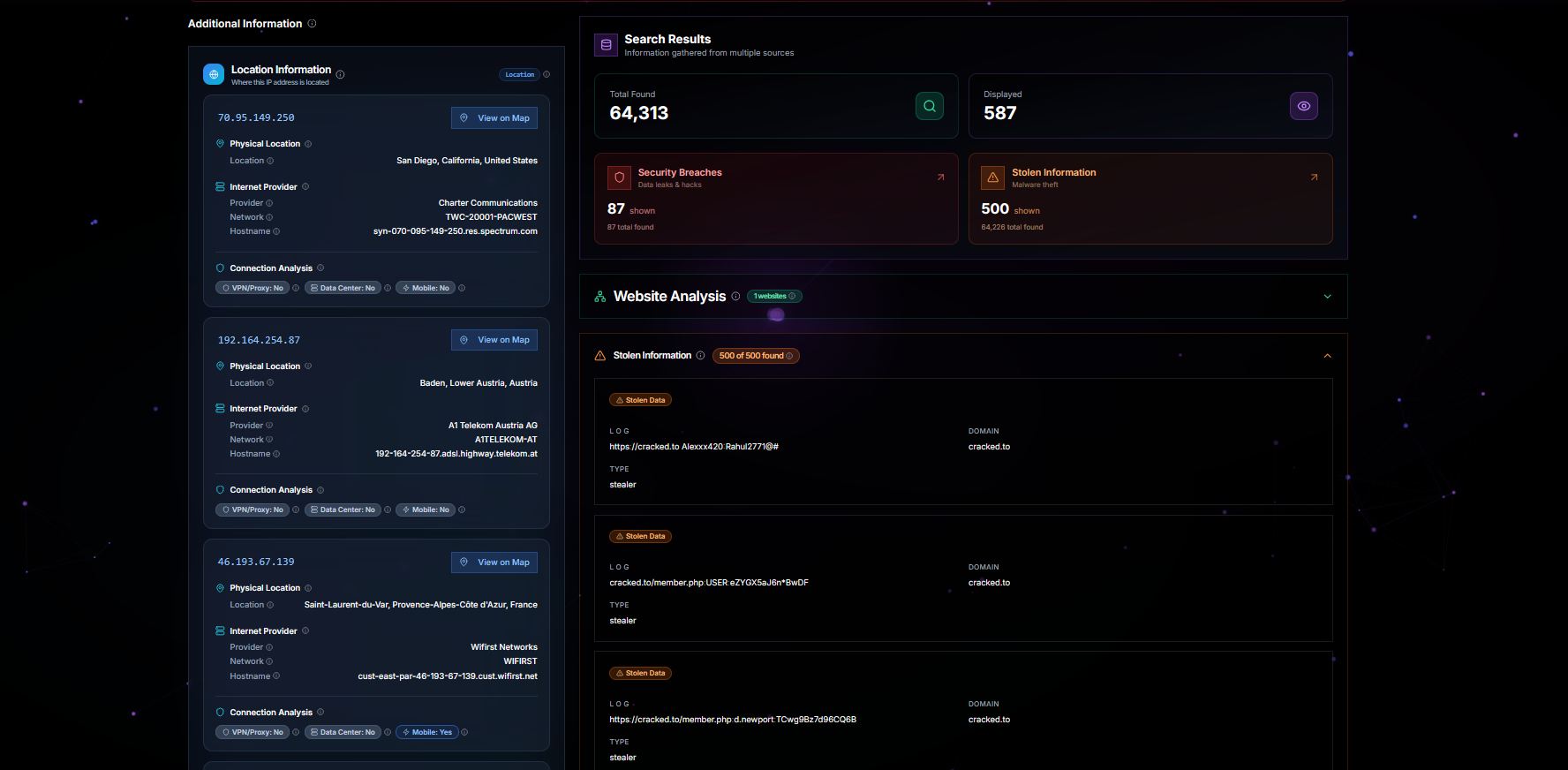Click info icon beside spectrum.com Hostname label
1568x770 pixels.
coord(276,231)
